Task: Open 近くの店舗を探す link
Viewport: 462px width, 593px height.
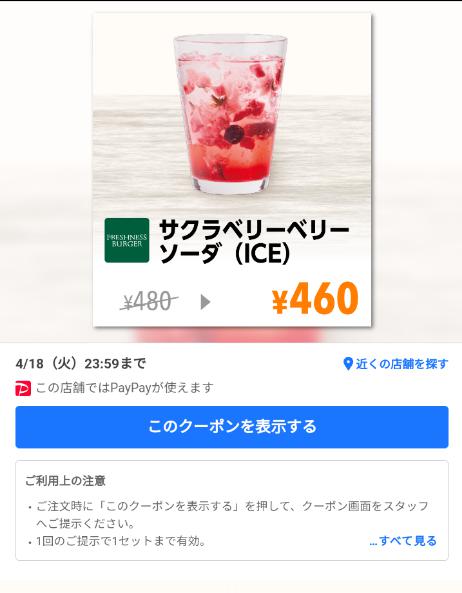Action: 402,364
